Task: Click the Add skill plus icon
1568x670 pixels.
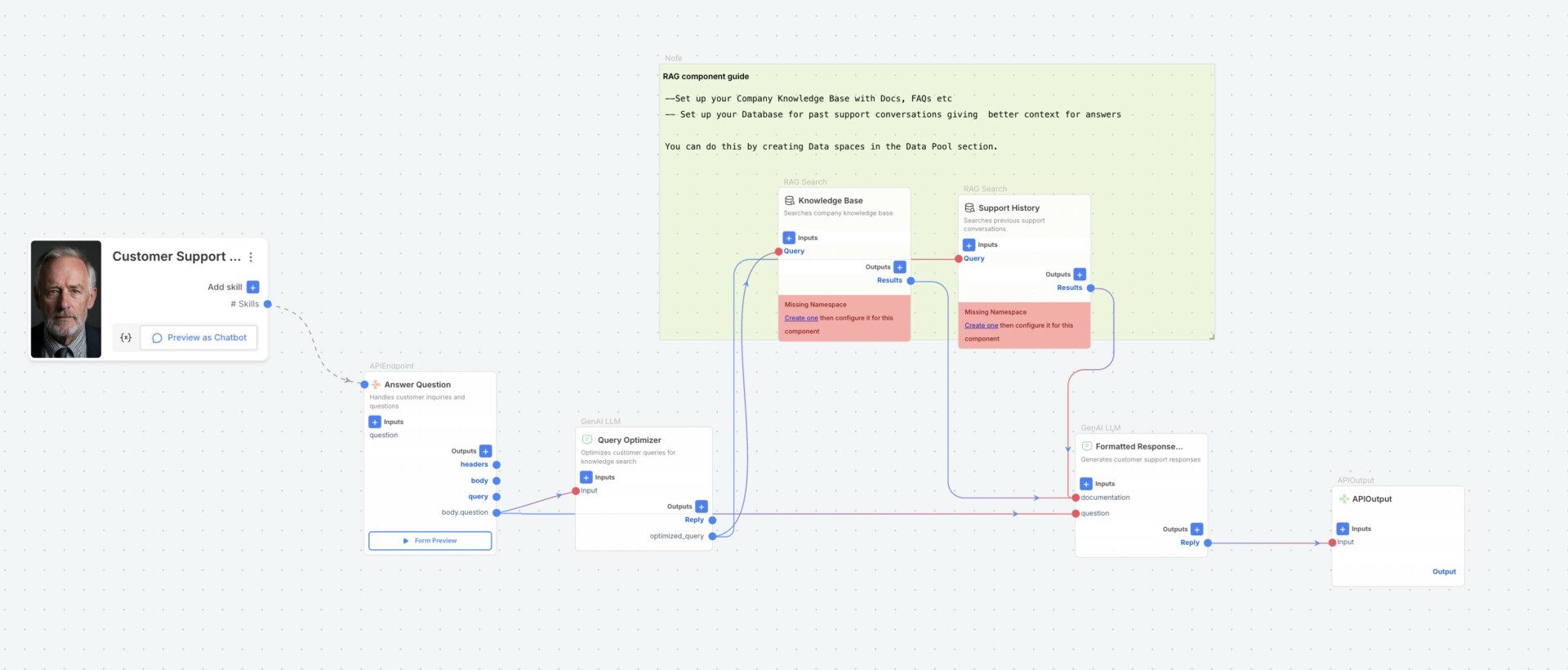Action: click(x=253, y=287)
